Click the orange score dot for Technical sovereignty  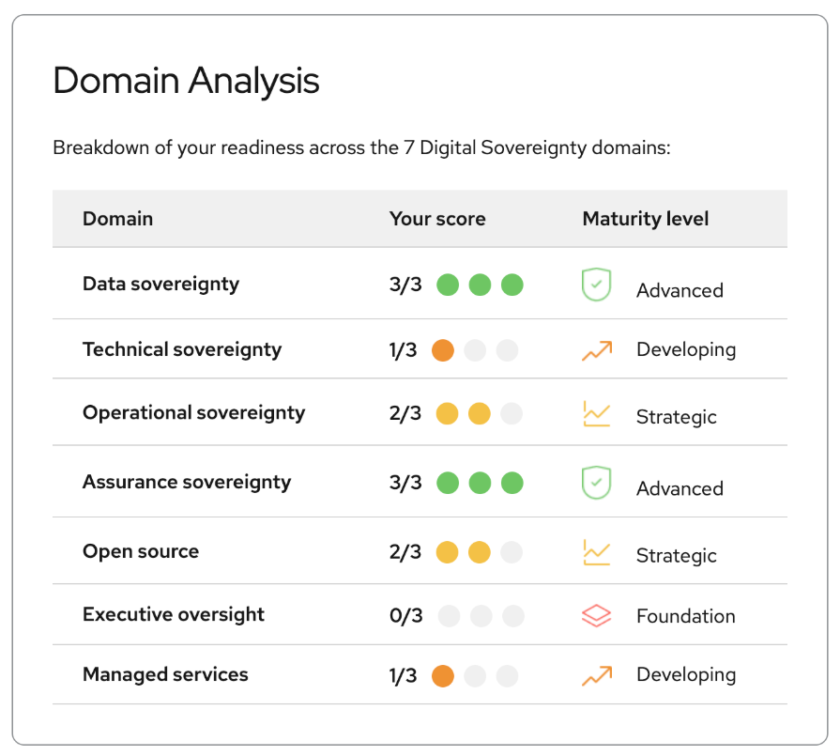(443, 350)
